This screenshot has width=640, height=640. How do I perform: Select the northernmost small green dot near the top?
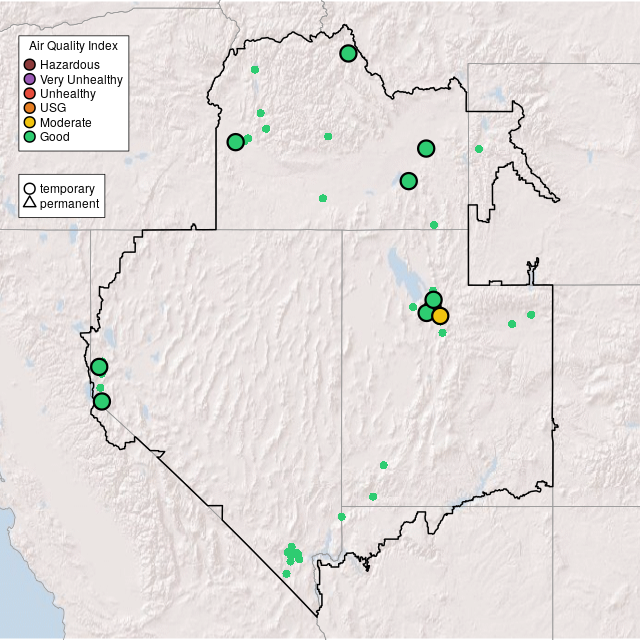click(255, 70)
